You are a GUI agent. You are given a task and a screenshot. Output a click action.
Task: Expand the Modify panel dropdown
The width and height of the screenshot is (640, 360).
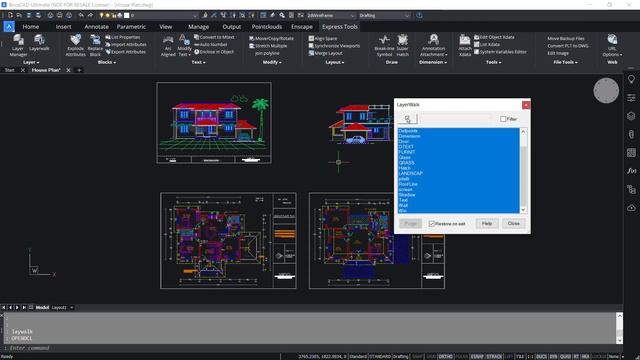[272, 62]
